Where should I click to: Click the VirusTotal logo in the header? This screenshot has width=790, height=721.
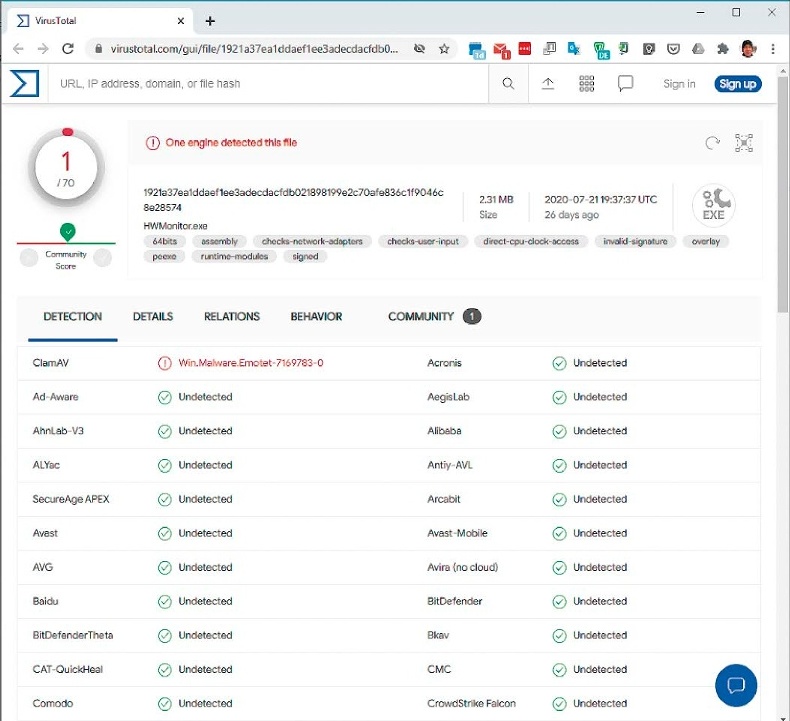(x=24, y=83)
